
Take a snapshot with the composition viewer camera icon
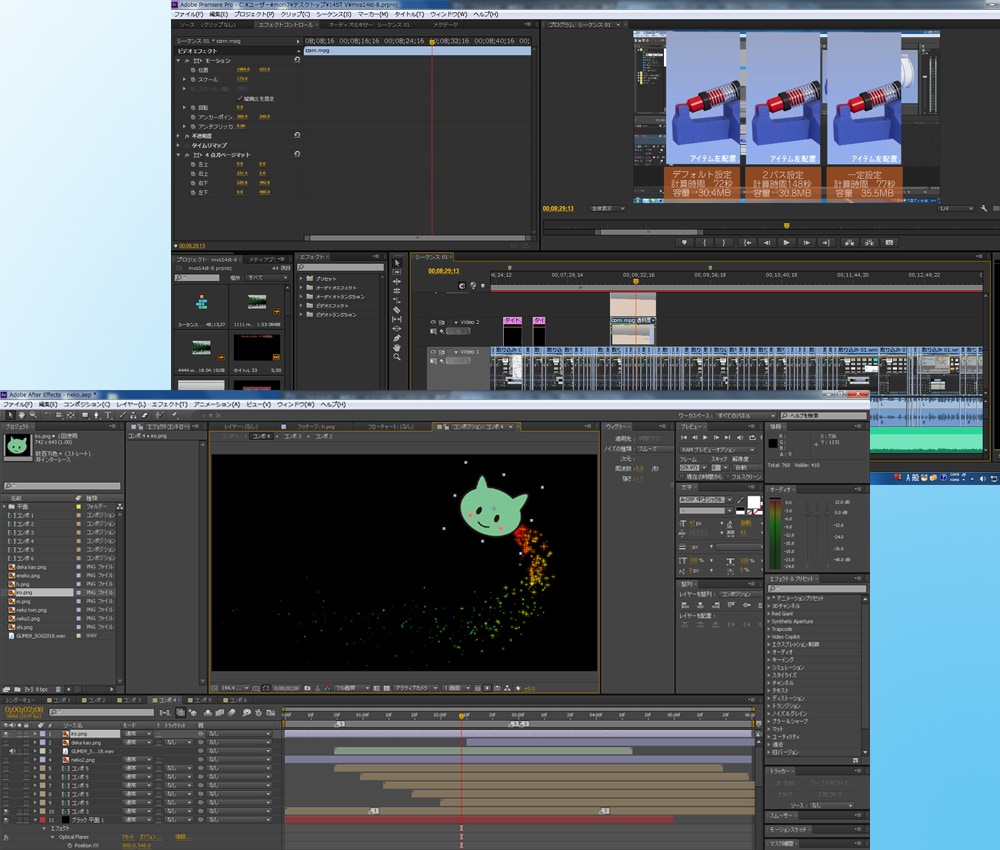[307, 689]
